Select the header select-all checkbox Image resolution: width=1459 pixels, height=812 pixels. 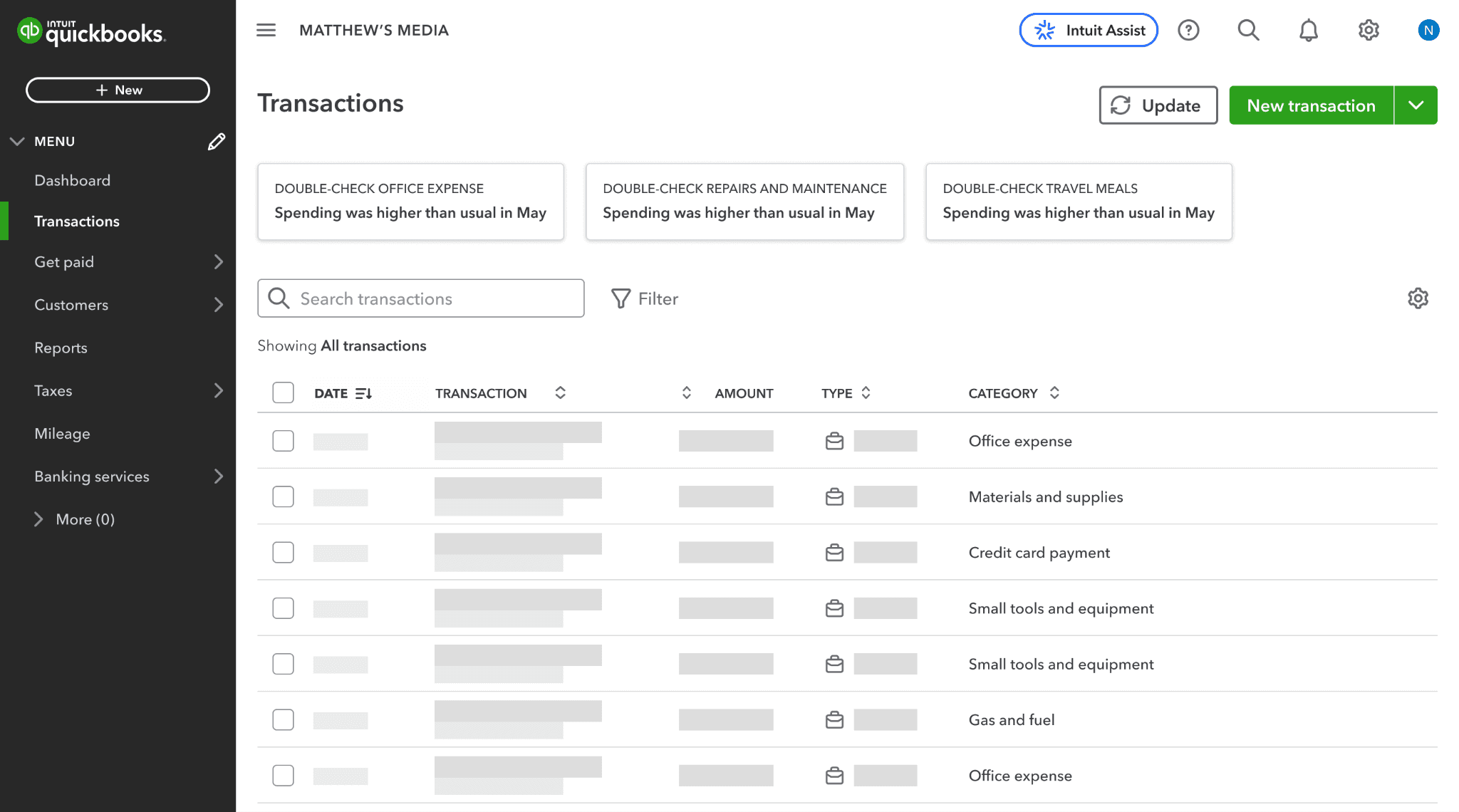[x=283, y=392]
